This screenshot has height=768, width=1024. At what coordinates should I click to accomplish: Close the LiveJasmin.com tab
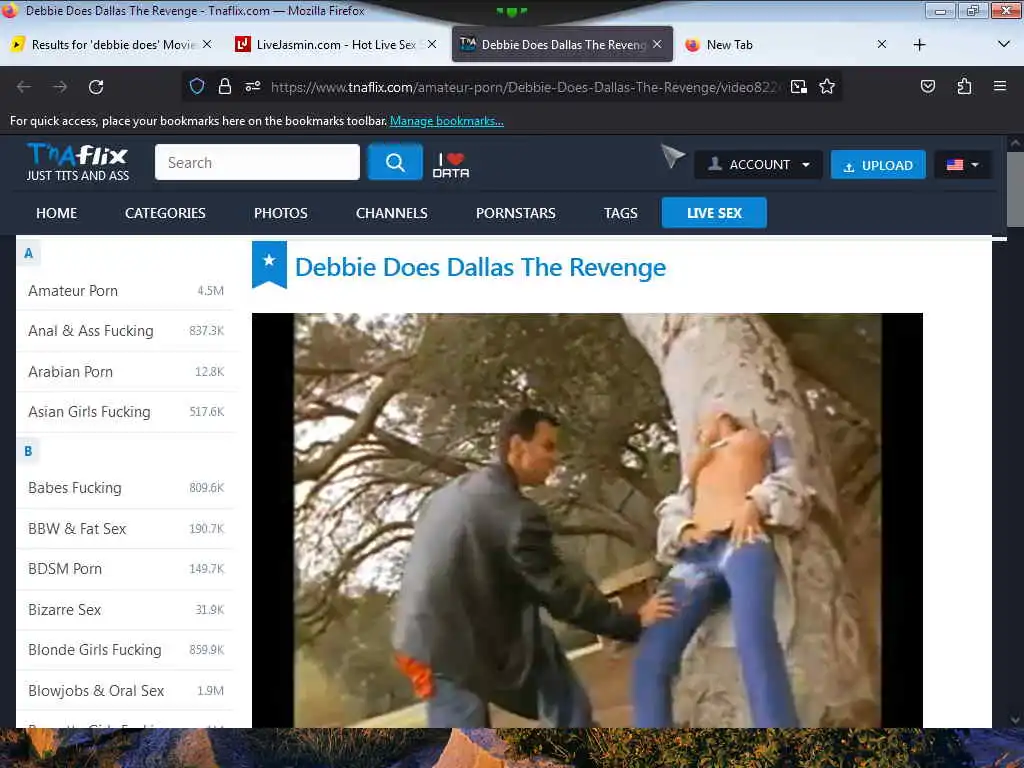tap(432, 44)
